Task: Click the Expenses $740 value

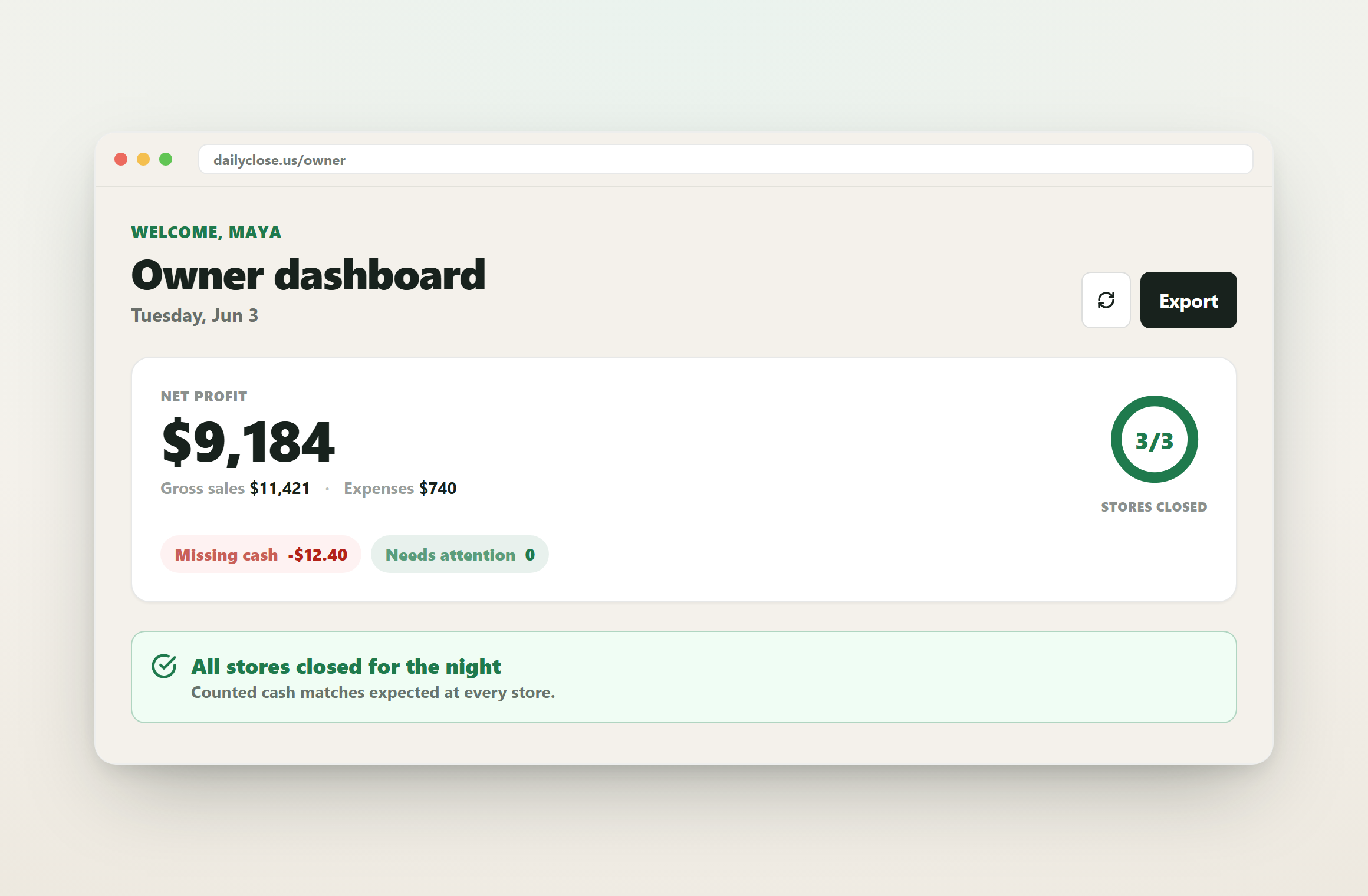Action: click(438, 488)
